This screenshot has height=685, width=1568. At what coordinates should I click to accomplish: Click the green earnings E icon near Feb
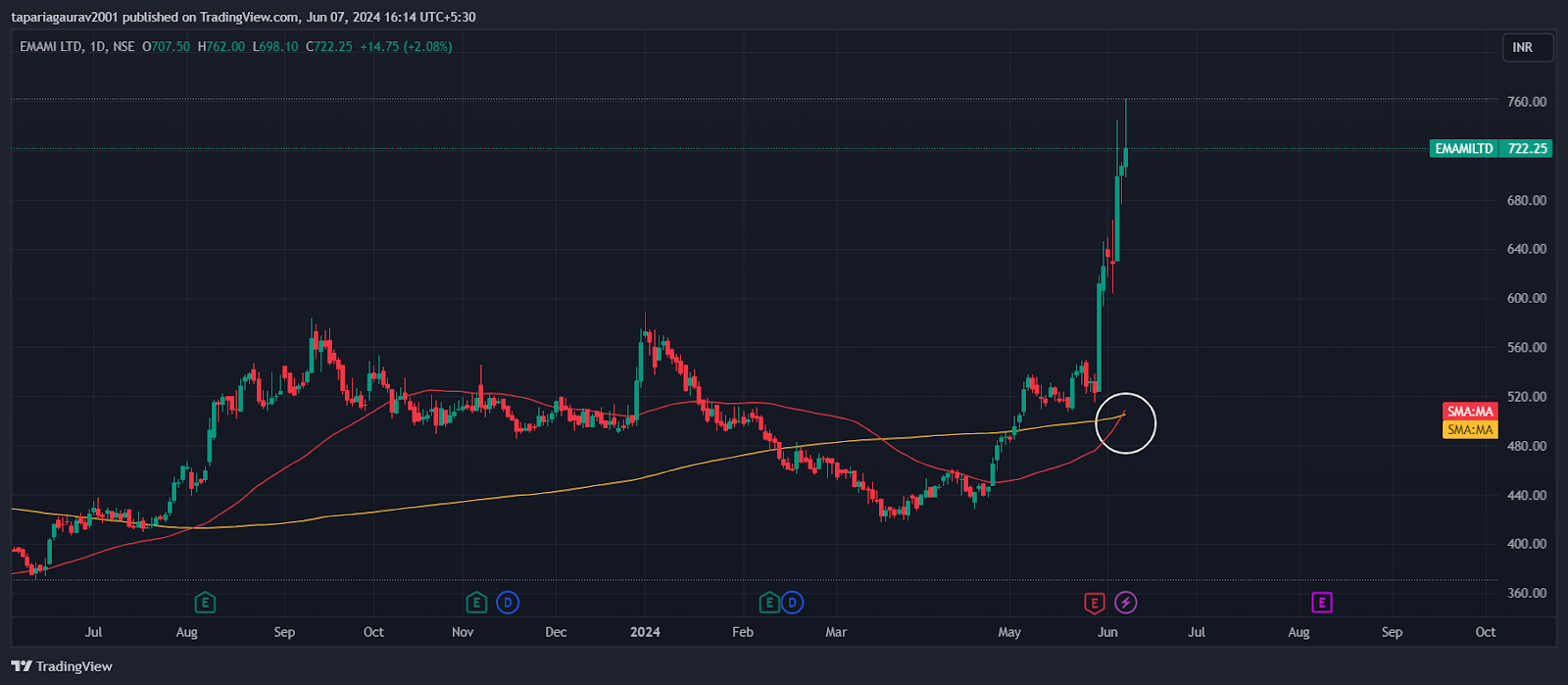click(x=769, y=603)
